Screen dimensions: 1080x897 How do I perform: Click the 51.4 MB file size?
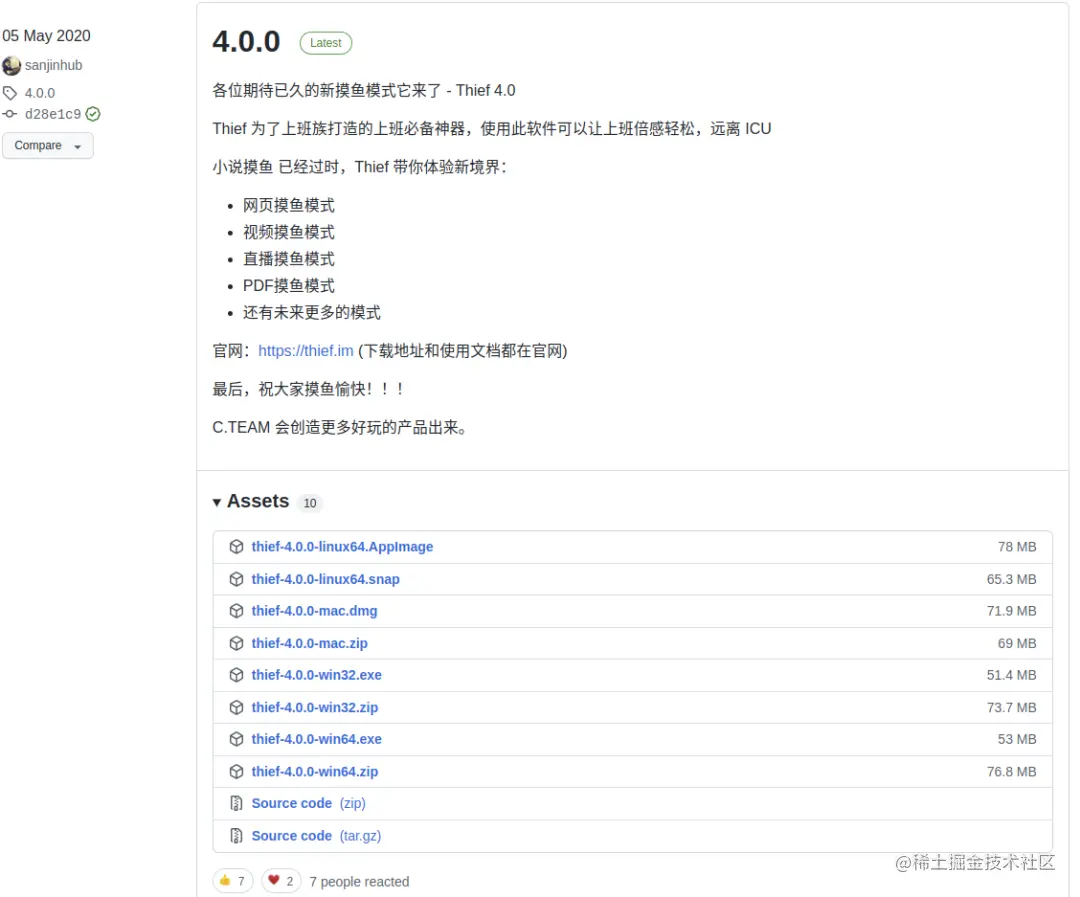pyautogui.click(x=1011, y=675)
